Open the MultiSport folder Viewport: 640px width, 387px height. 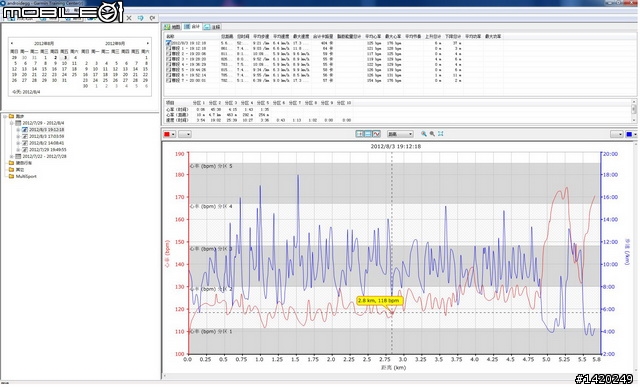click(x=26, y=176)
